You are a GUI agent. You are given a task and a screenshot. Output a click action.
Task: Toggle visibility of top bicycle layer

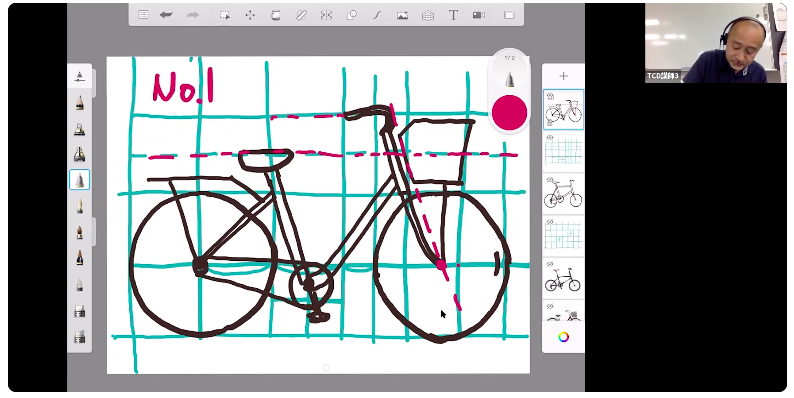[x=550, y=96]
